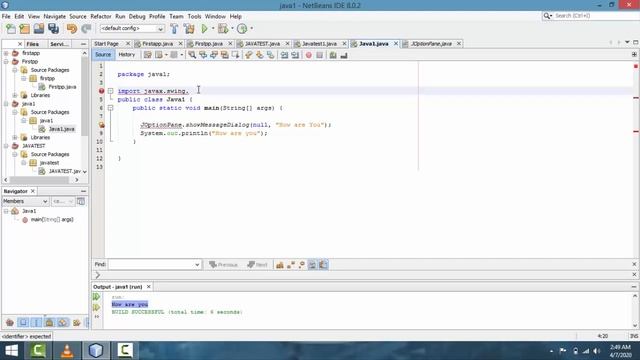Expand the firstapp project node

(6, 53)
